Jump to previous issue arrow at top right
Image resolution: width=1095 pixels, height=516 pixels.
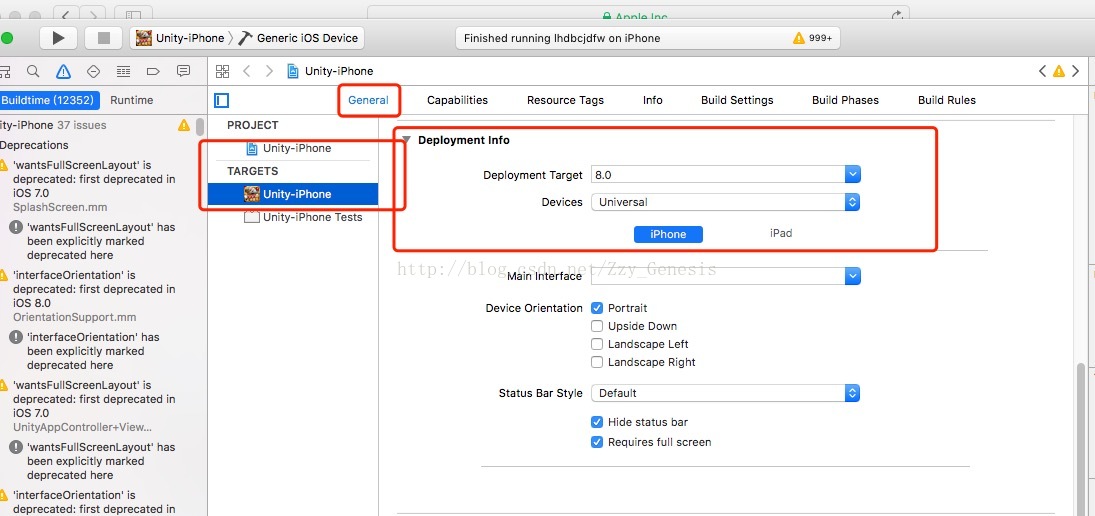point(1043,71)
